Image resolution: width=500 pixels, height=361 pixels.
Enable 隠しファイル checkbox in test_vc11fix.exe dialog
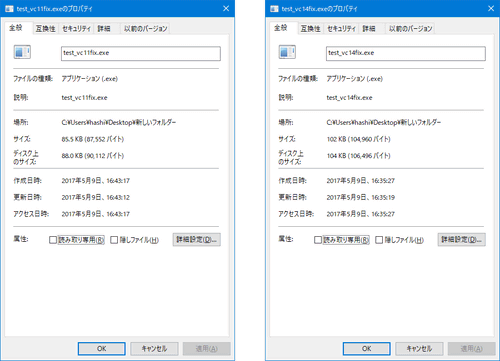[114, 240]
